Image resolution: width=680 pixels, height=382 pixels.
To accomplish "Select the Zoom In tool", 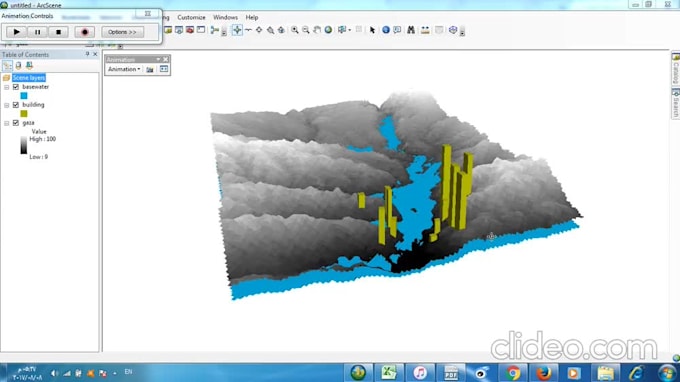I will 295,30.
